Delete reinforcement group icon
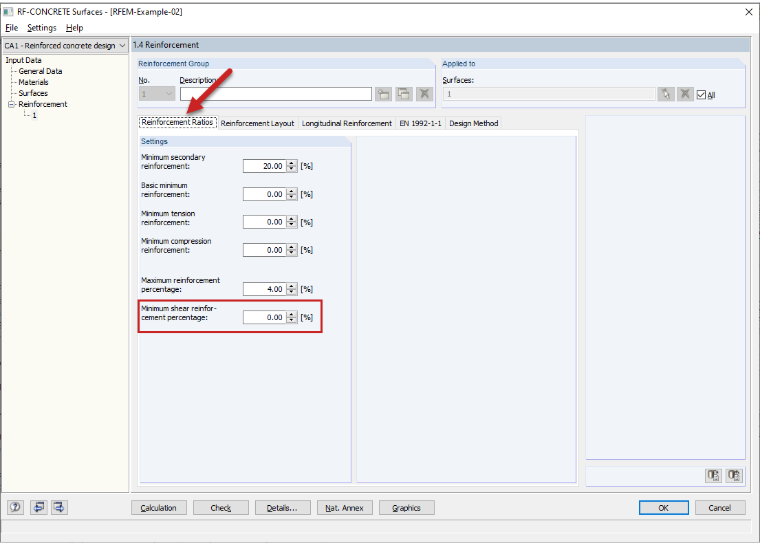Screen dimensions: 760x545 425,94
